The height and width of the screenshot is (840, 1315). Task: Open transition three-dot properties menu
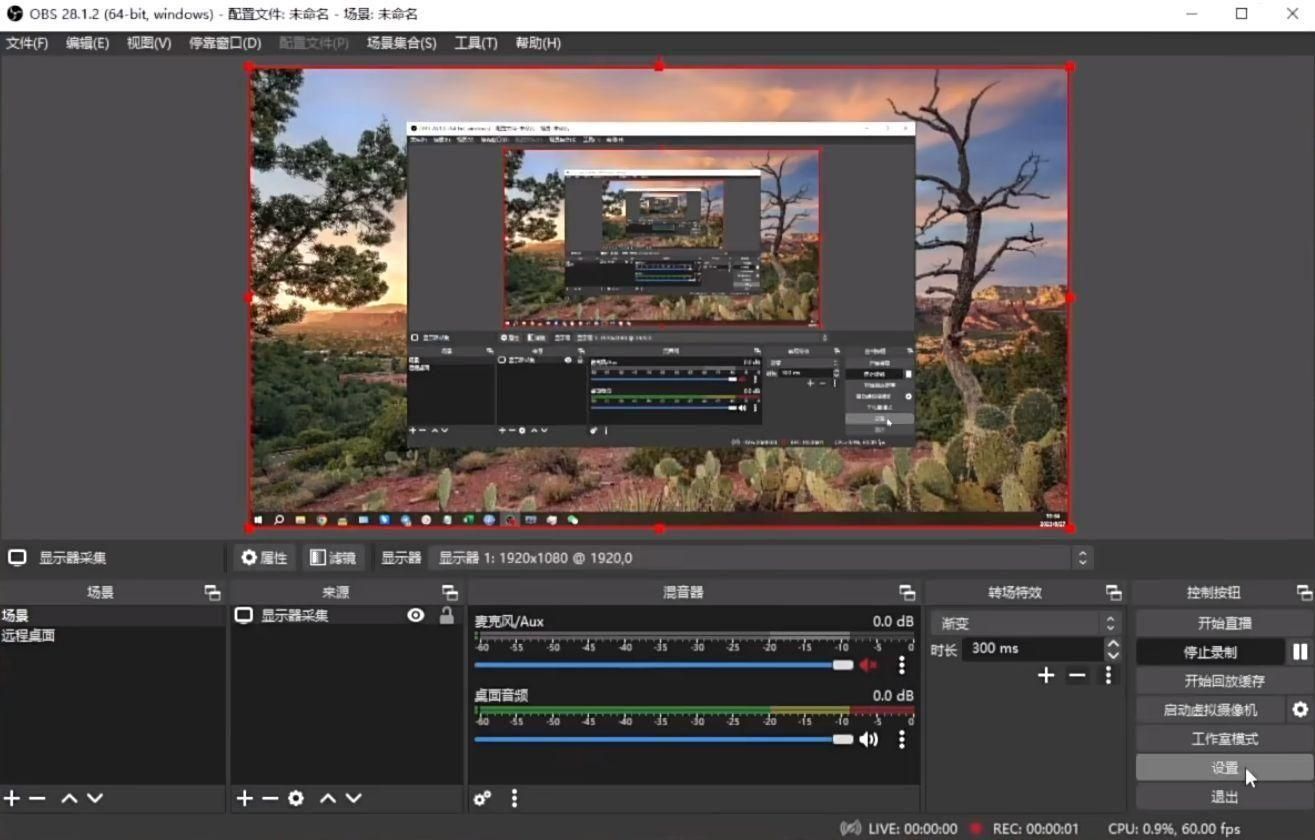[1108, 675]
